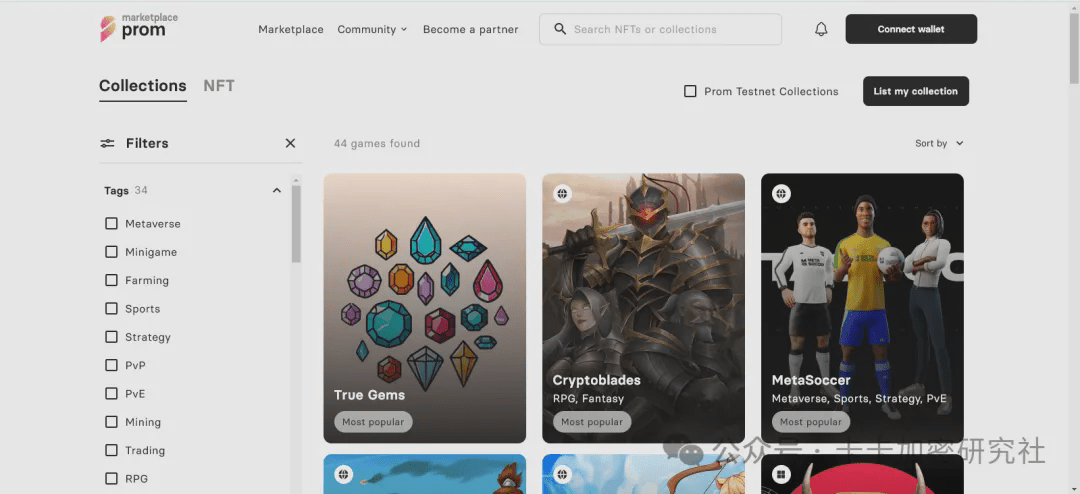Viewport: 1080px width, 494px height.
Task: Enable Prom Testnet Collections checkbox
Action: coord(689,91)
